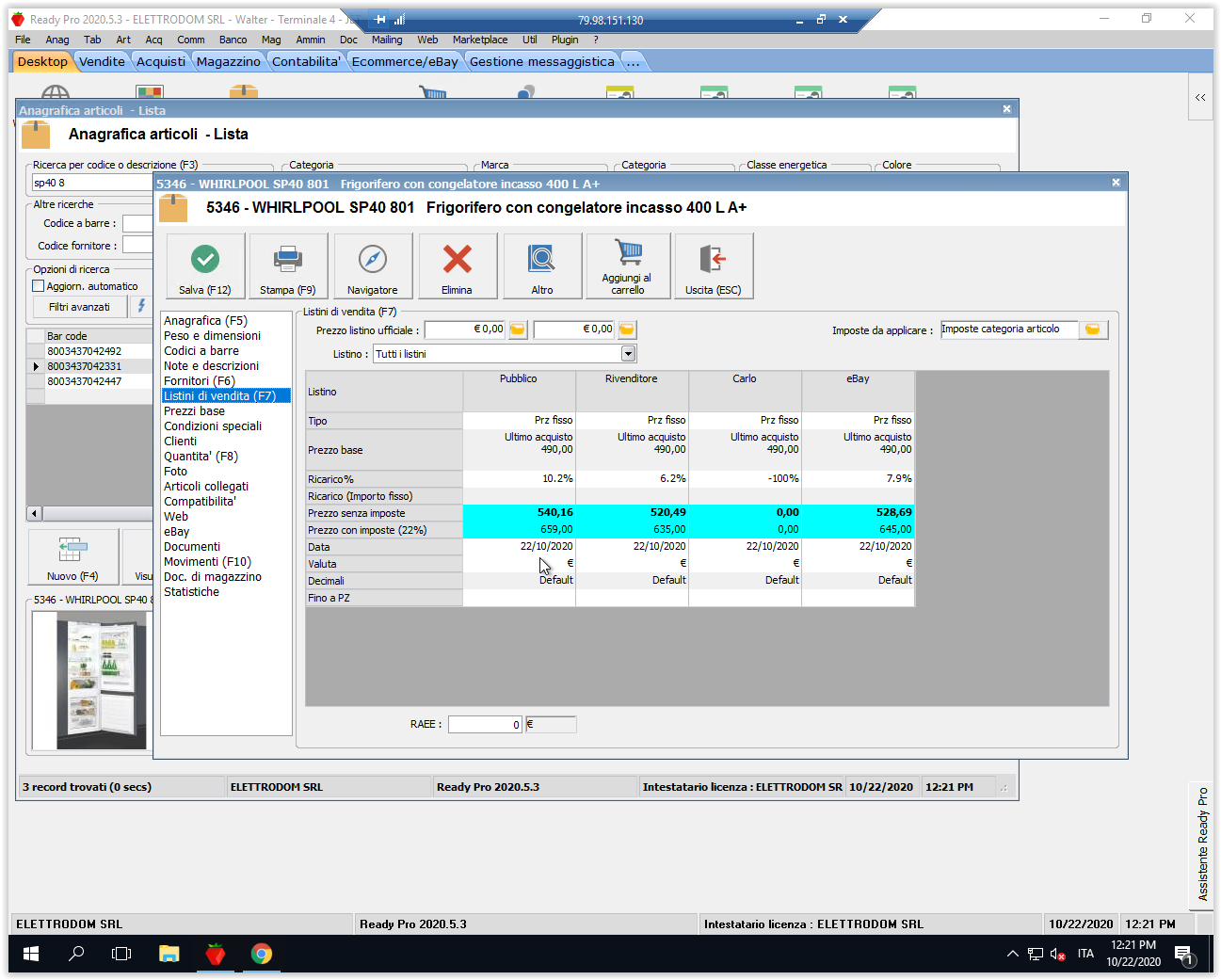This screenshot has height=980, width=1221.
Task: Switch to the Magazzino tab
Action: [229, 62]
